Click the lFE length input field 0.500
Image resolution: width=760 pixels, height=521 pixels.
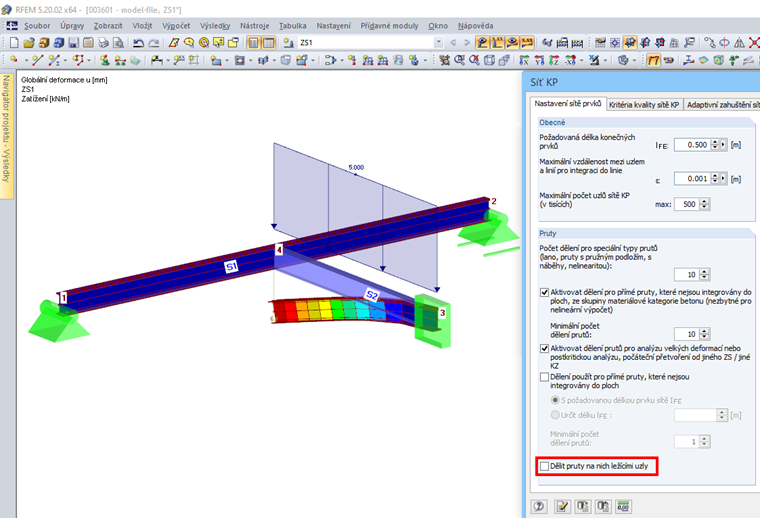tap(692, 144)
